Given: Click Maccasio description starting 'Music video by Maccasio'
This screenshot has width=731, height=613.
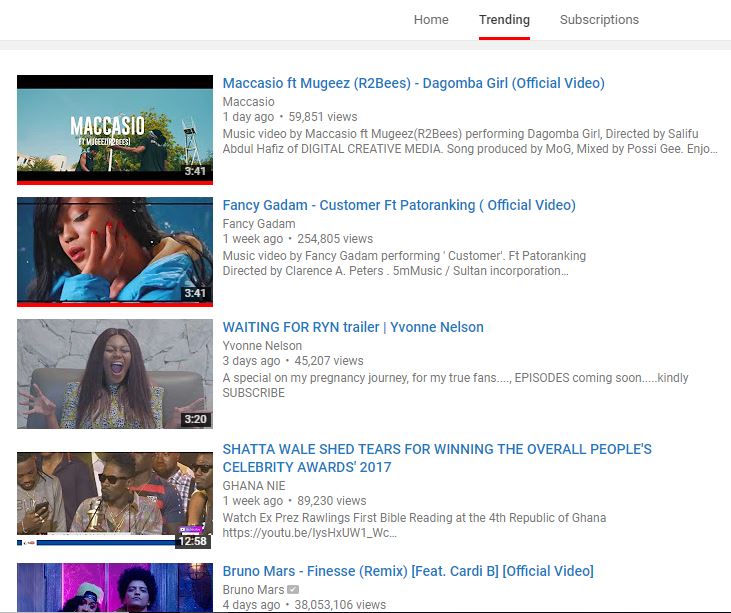Looking at the screenshot, I should [x=470, y=141].
